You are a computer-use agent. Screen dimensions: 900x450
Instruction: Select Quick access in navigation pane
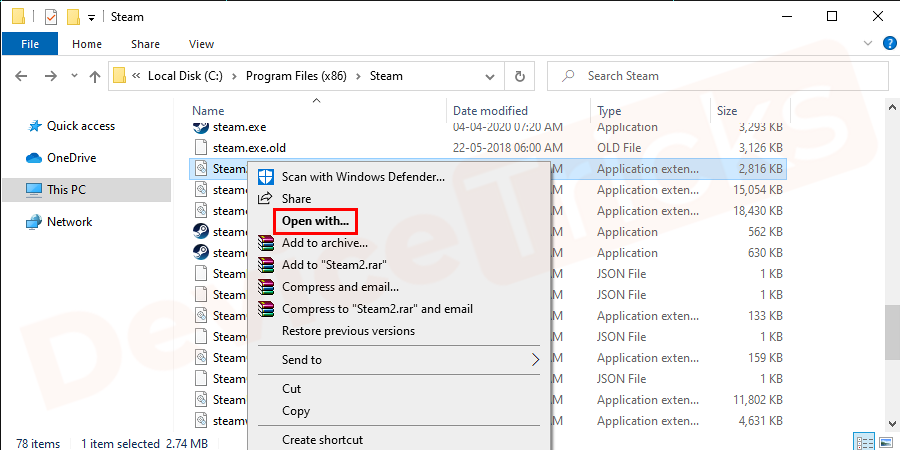pos(80,126)
